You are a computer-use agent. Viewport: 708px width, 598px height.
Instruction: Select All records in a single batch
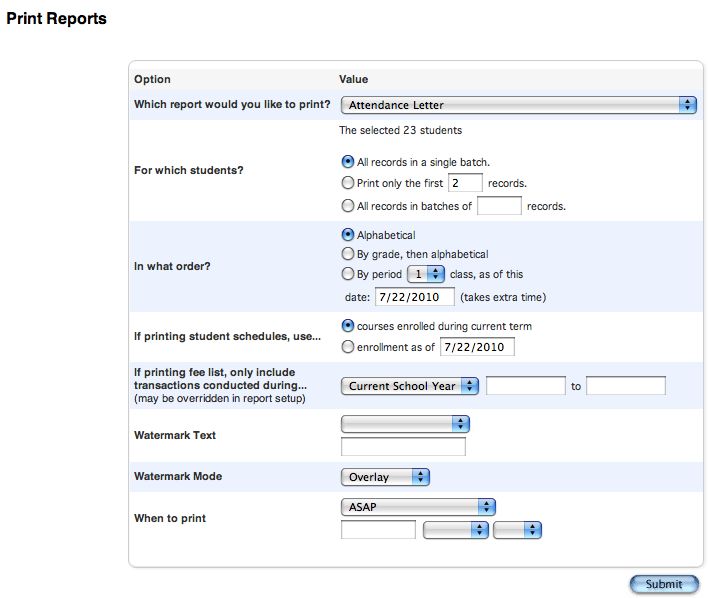coord(348,162)
